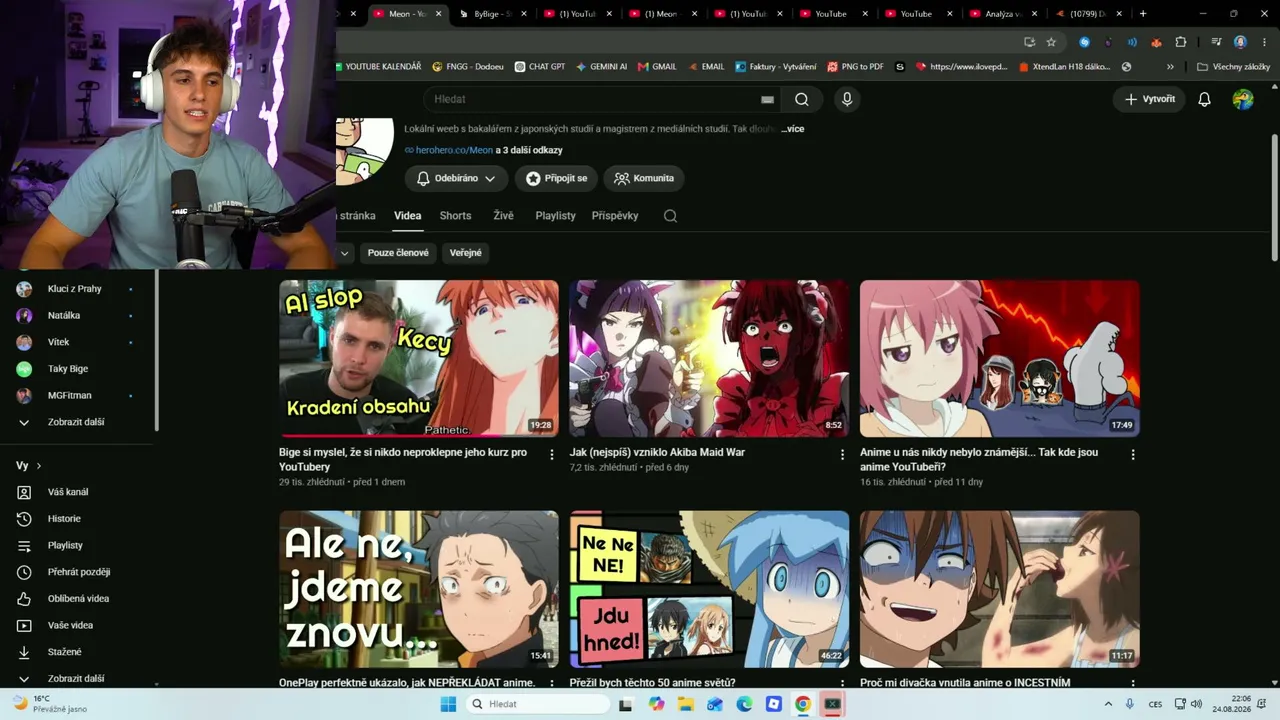Select the Videa channel tab

coord(408,216)
